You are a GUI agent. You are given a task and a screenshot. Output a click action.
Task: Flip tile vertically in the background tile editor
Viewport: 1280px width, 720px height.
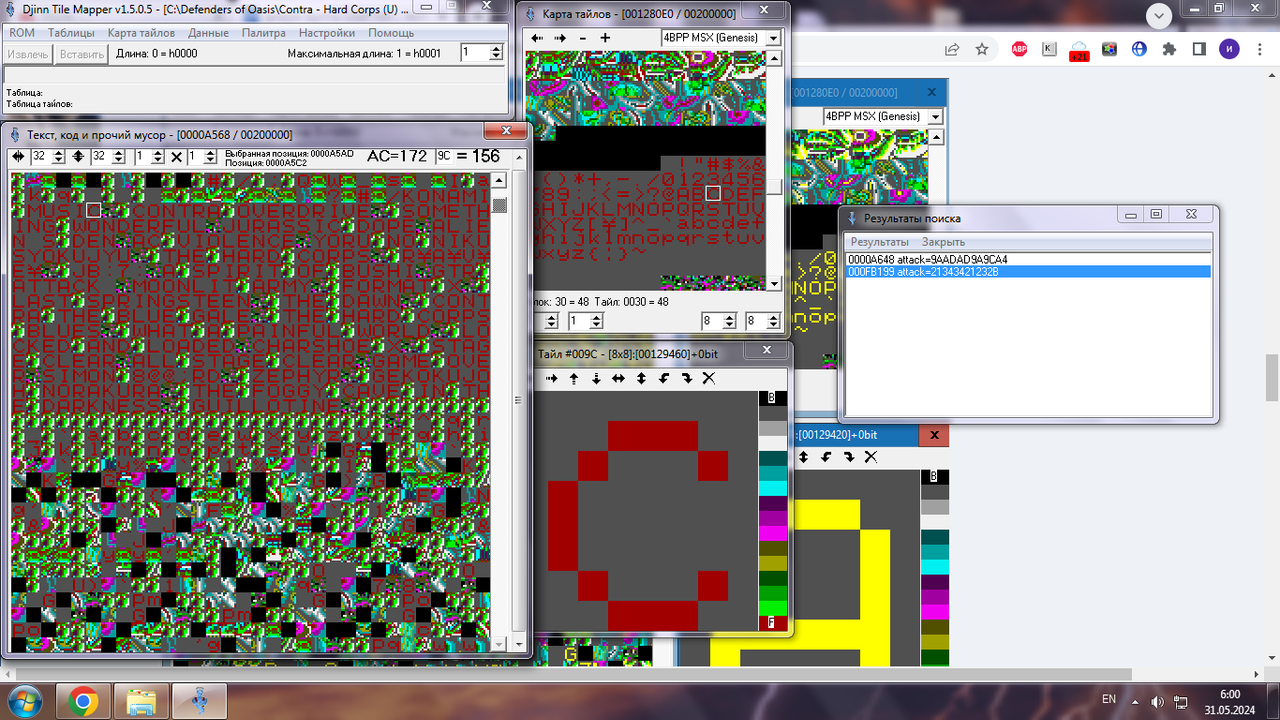coord(803,457)
